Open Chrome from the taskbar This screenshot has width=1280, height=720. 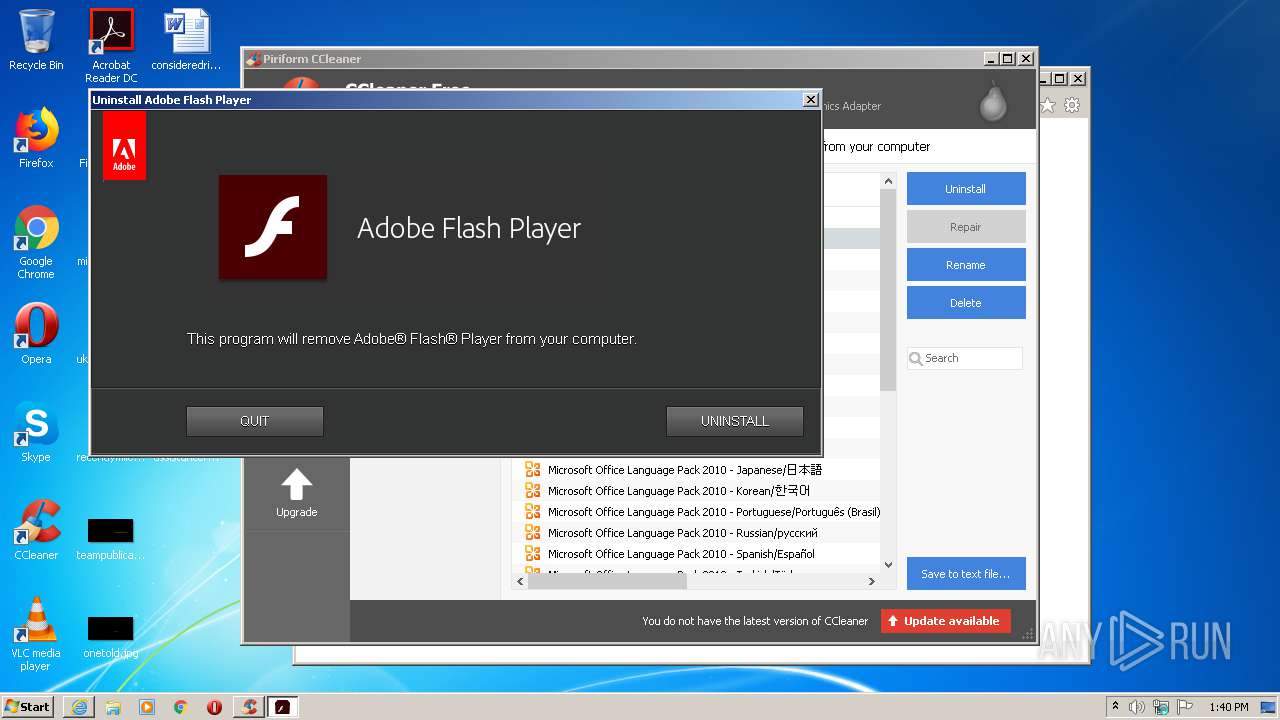point(181,707)
